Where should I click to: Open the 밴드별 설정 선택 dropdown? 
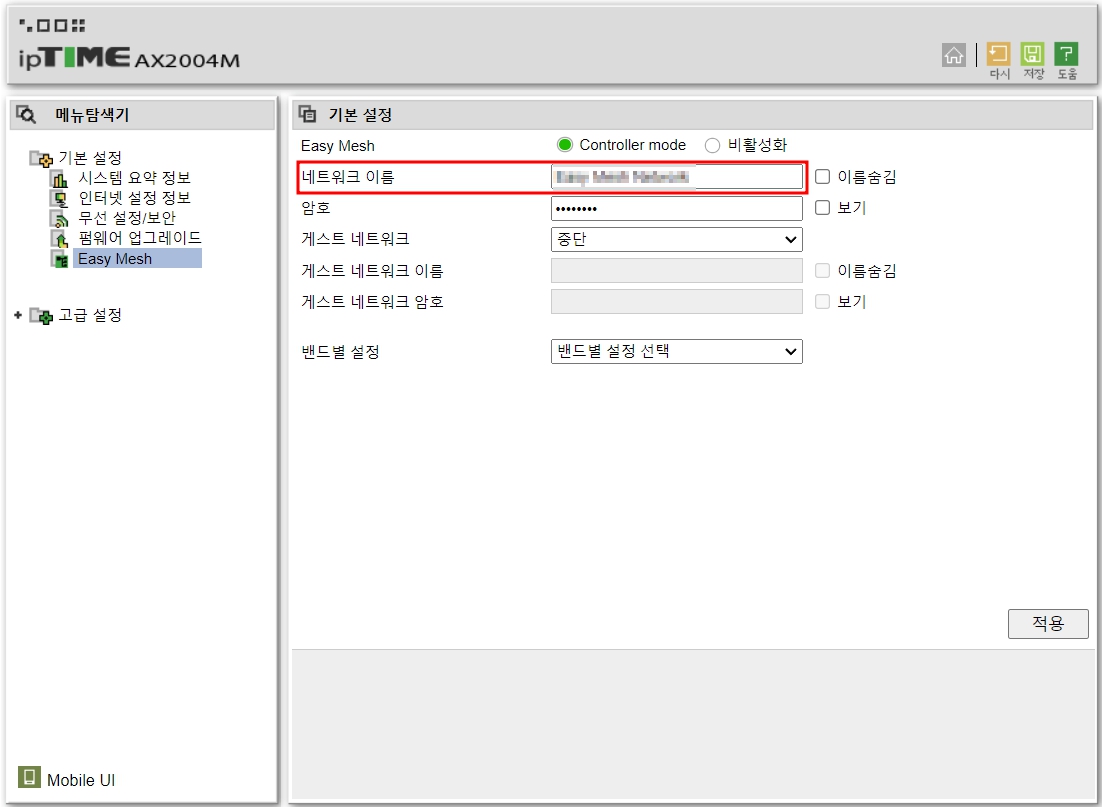click(677, 351)
